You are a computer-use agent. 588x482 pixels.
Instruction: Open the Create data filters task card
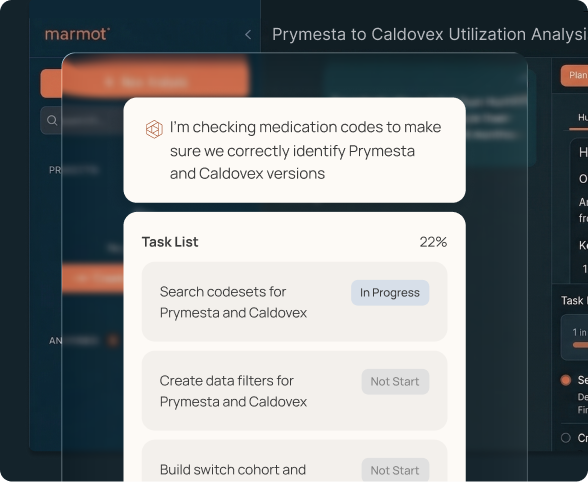(x=294, y=390)
